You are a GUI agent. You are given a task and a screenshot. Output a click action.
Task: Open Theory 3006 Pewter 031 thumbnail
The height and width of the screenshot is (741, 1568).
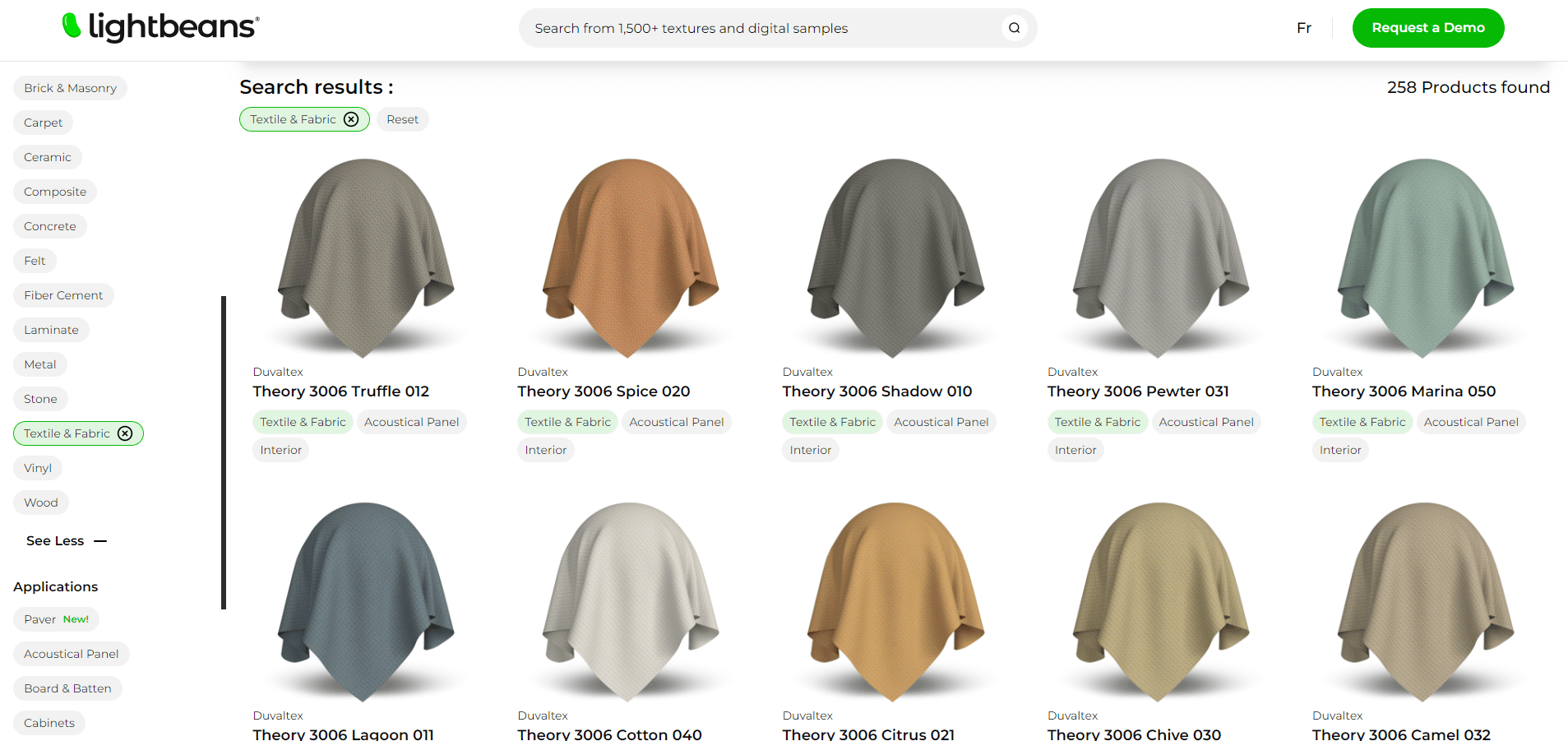pos(1160,258)
